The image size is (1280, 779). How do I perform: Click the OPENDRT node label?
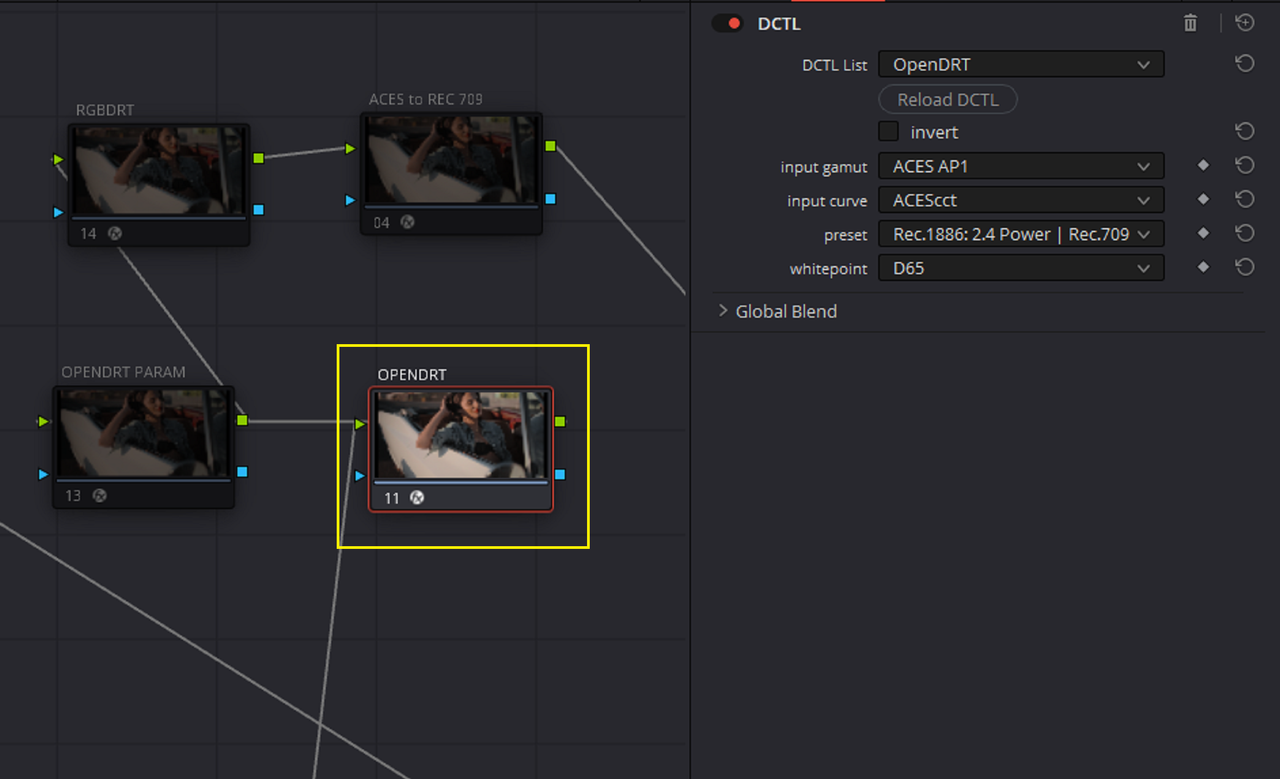(412, 375)
